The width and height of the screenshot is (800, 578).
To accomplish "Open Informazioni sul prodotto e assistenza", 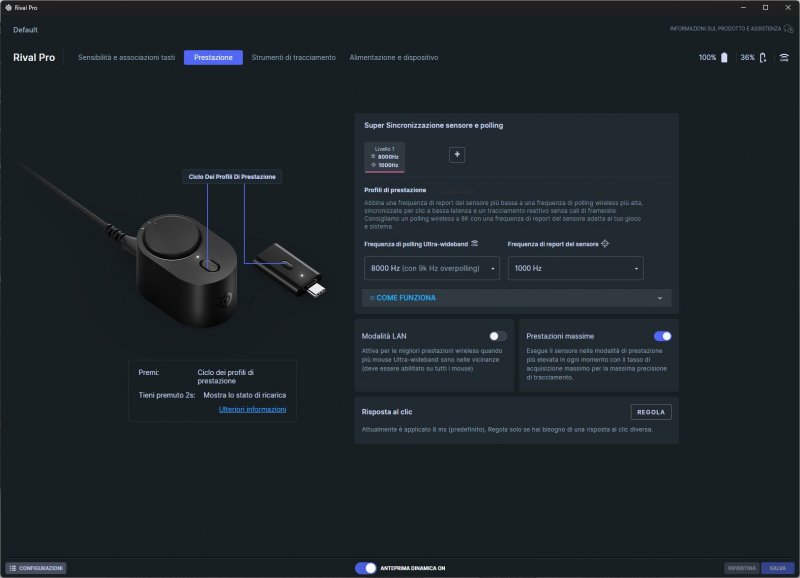I will click(x=725, y=29).
